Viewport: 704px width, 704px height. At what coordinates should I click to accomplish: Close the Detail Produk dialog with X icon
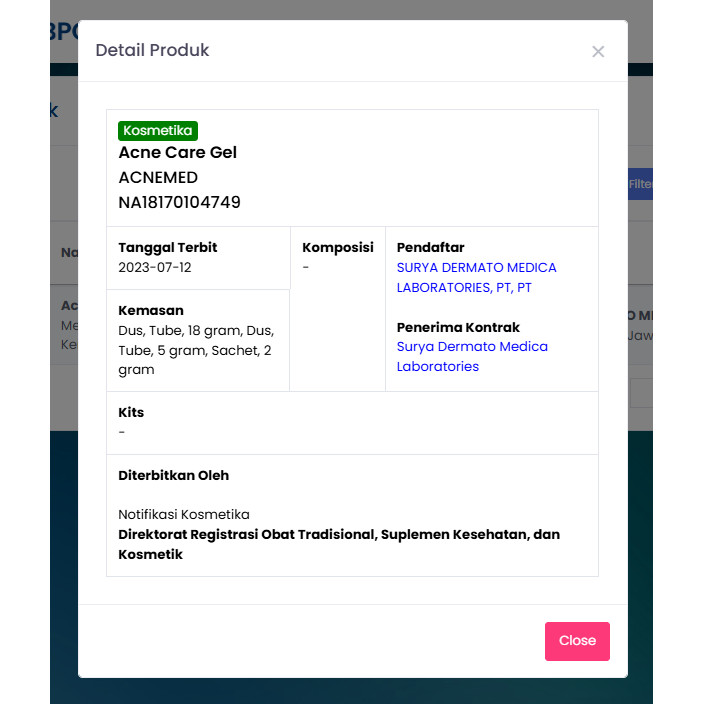click(598, 52)
